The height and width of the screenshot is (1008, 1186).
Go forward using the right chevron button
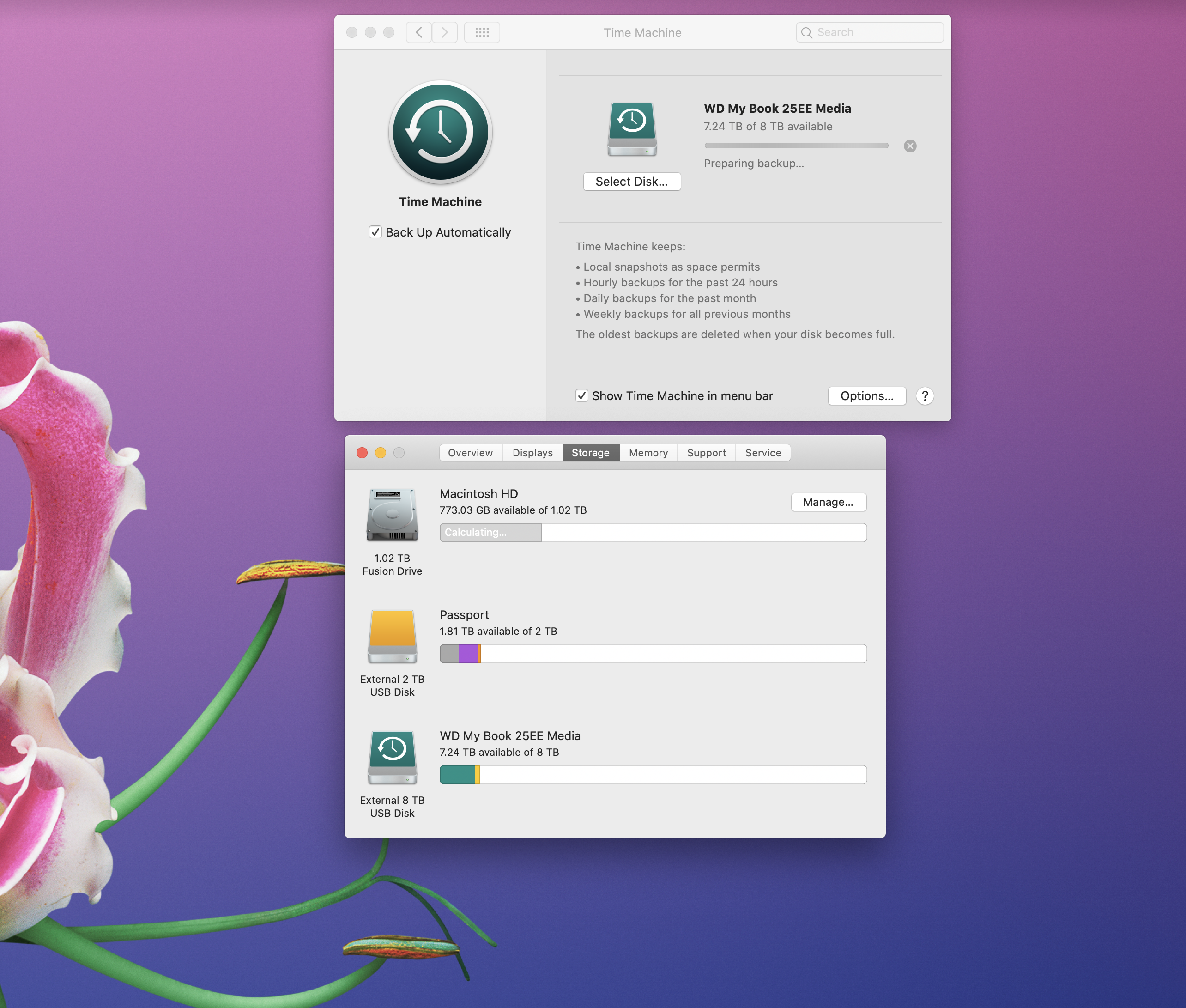click(x=444, y=33)
